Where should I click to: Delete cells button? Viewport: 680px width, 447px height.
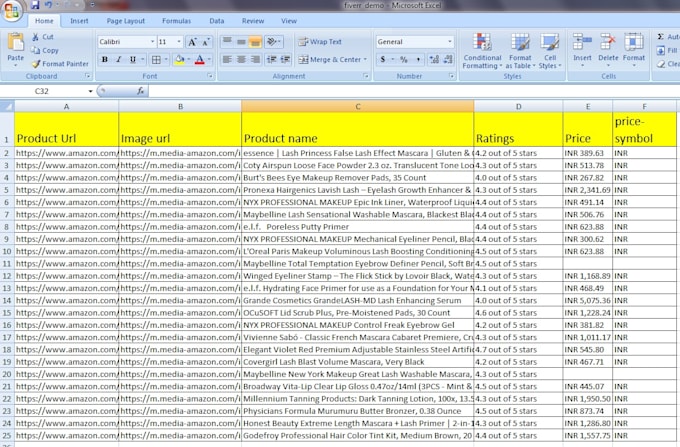608,50
